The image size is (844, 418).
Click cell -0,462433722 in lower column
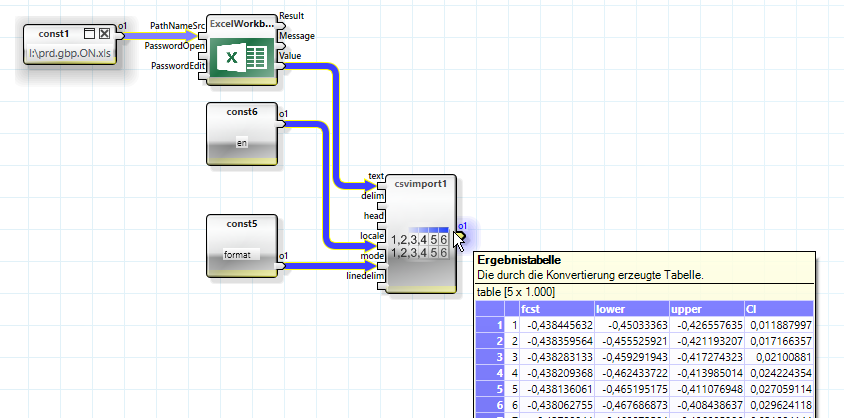coord(632,373)
